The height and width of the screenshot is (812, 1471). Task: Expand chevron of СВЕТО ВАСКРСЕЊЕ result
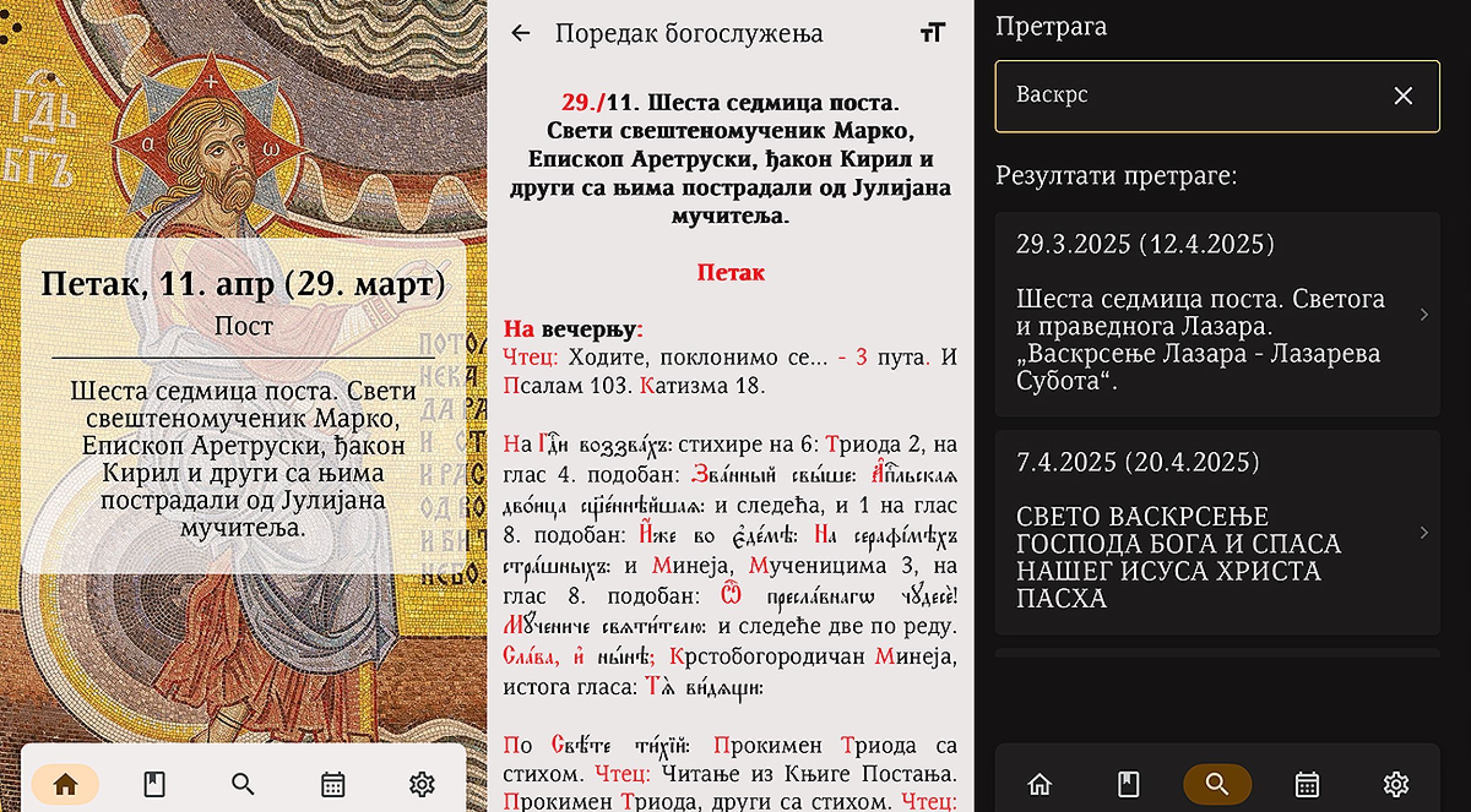point(1424,533)
